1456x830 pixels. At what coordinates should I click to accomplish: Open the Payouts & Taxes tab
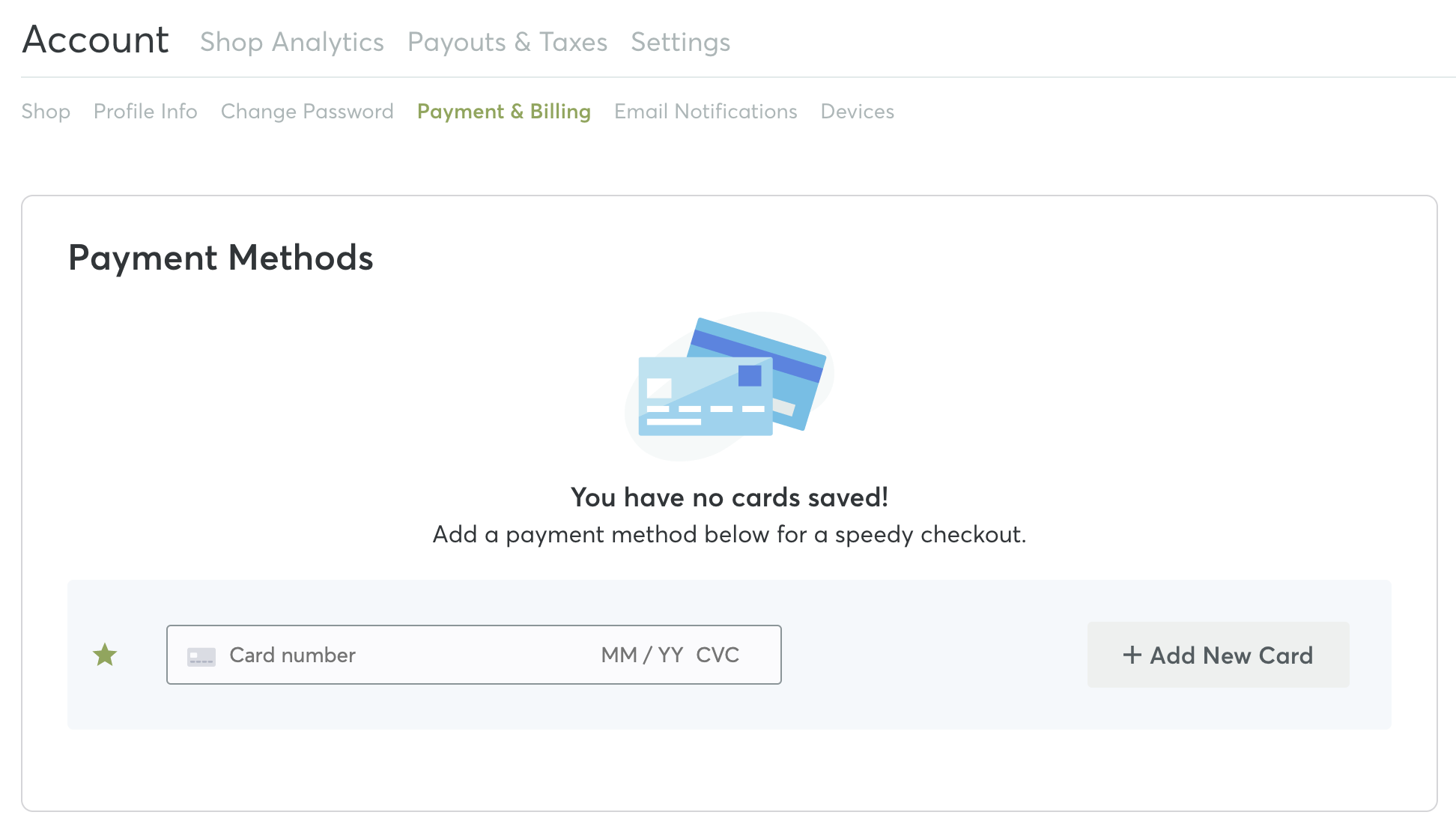pyautogui.click(x=507, y=43)
